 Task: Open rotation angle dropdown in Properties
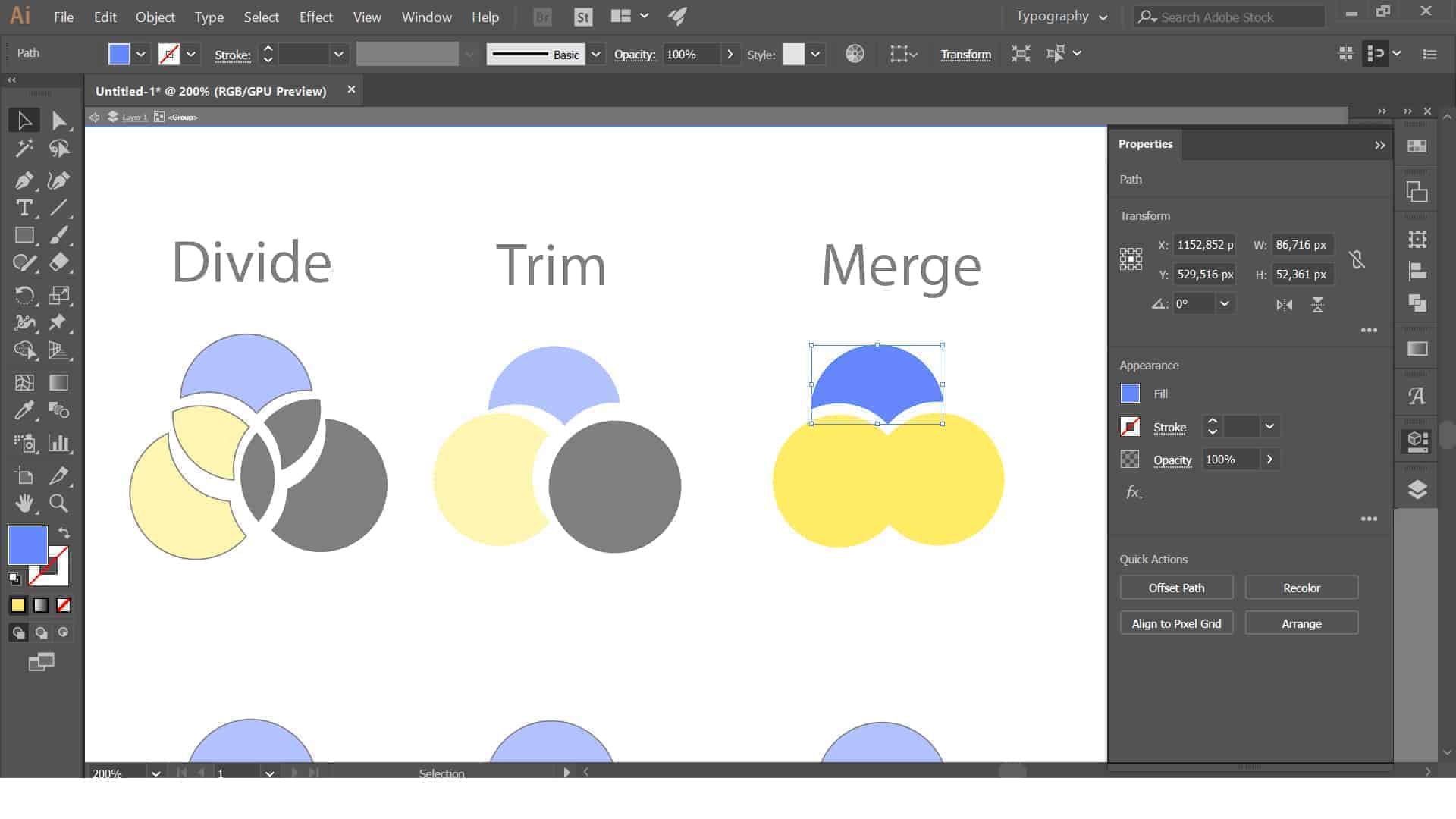pos(1224,304)
